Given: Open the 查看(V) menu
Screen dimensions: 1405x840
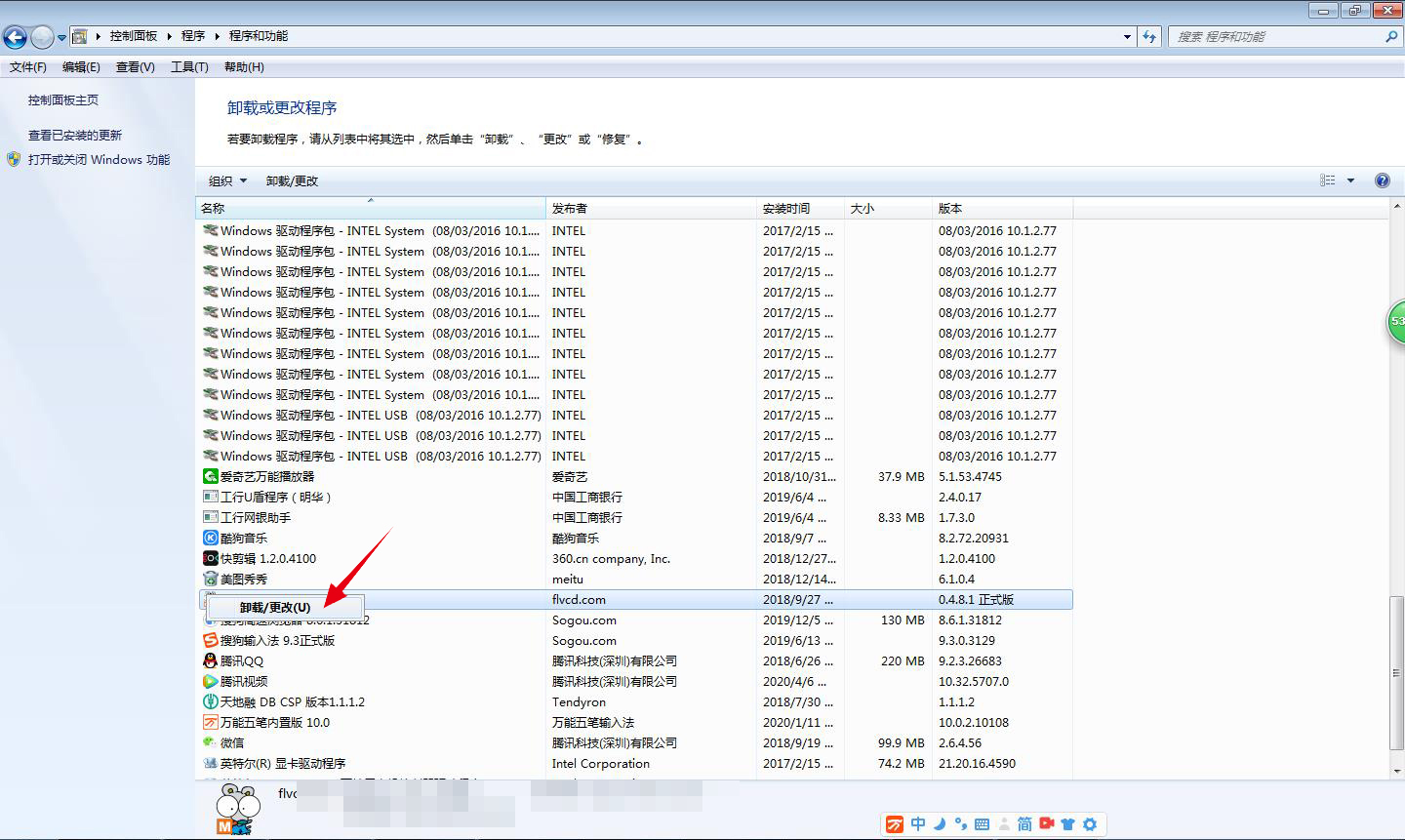Looking at the screenshot, I should [135, 67].
